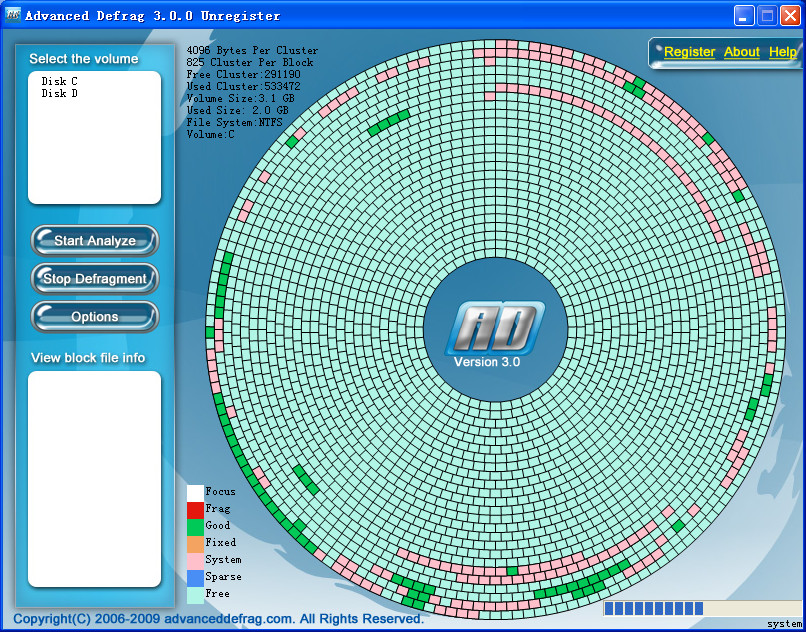Screen dimensions: 806x632
Task: Click the View block file info box
Action: tap(95, 479)
